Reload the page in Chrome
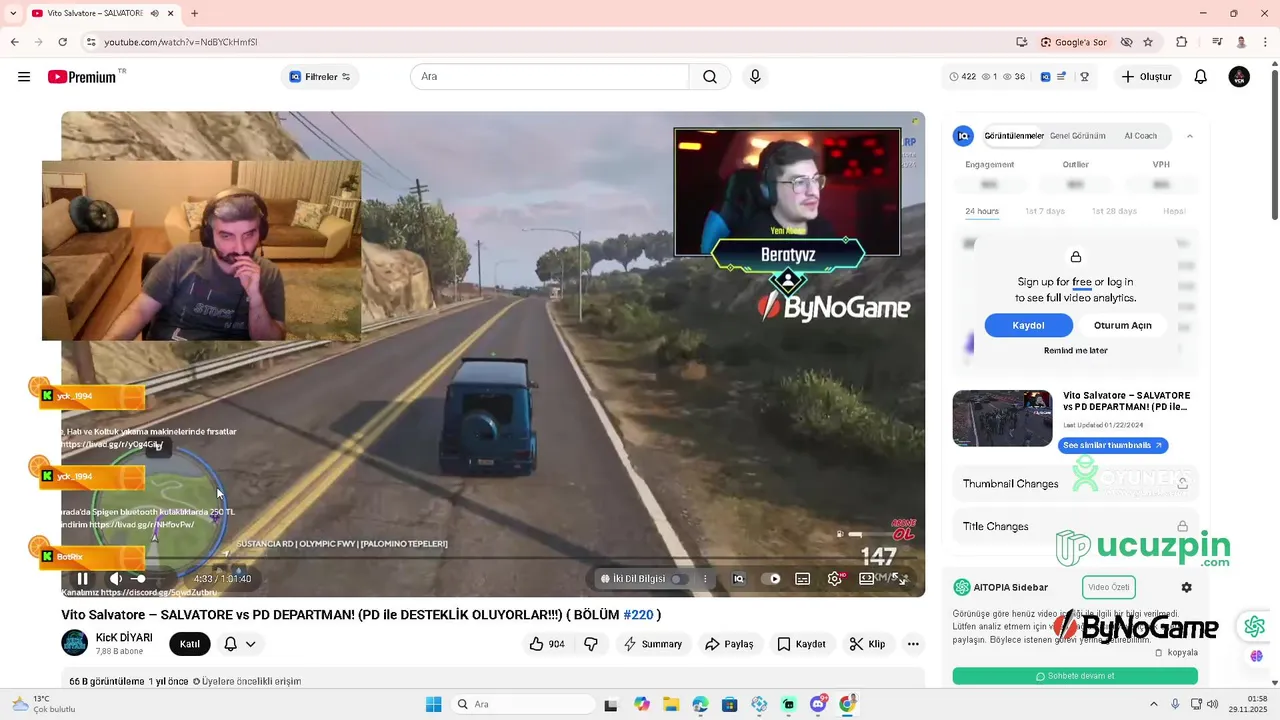The height and width of the screenshot is (720, 1280). 62,42
